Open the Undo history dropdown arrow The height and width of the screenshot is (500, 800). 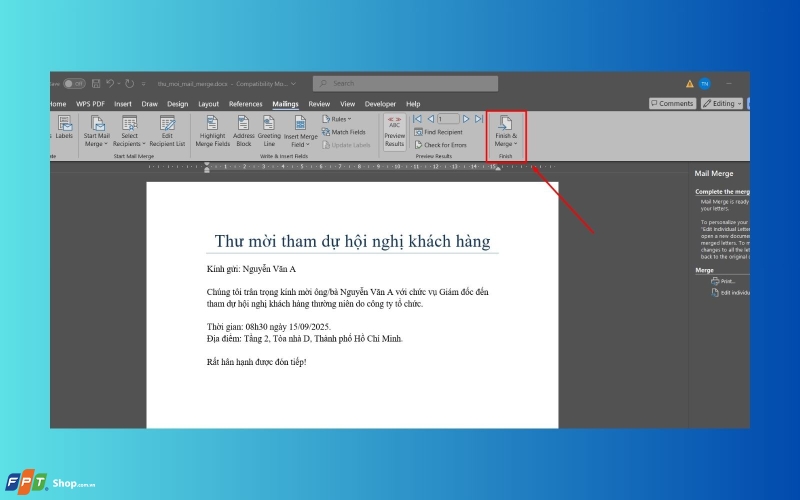(x=119, y=83)
